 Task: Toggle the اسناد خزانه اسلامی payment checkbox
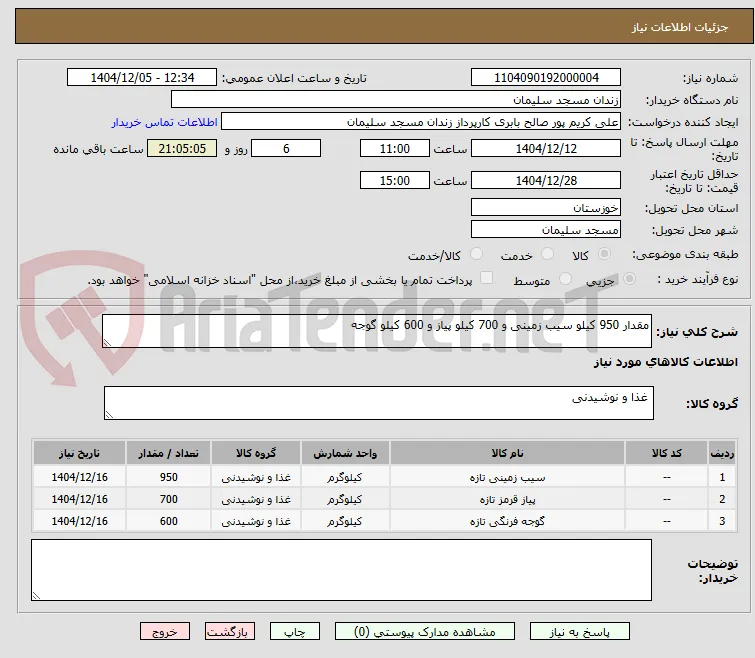click(x=487, y=278)
